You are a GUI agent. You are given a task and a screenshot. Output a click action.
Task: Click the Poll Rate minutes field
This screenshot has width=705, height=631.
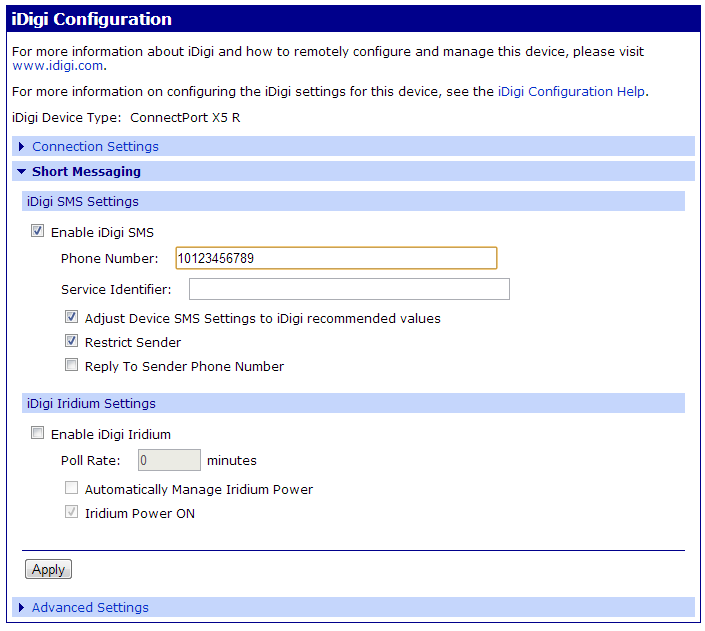tap(169, 461)
